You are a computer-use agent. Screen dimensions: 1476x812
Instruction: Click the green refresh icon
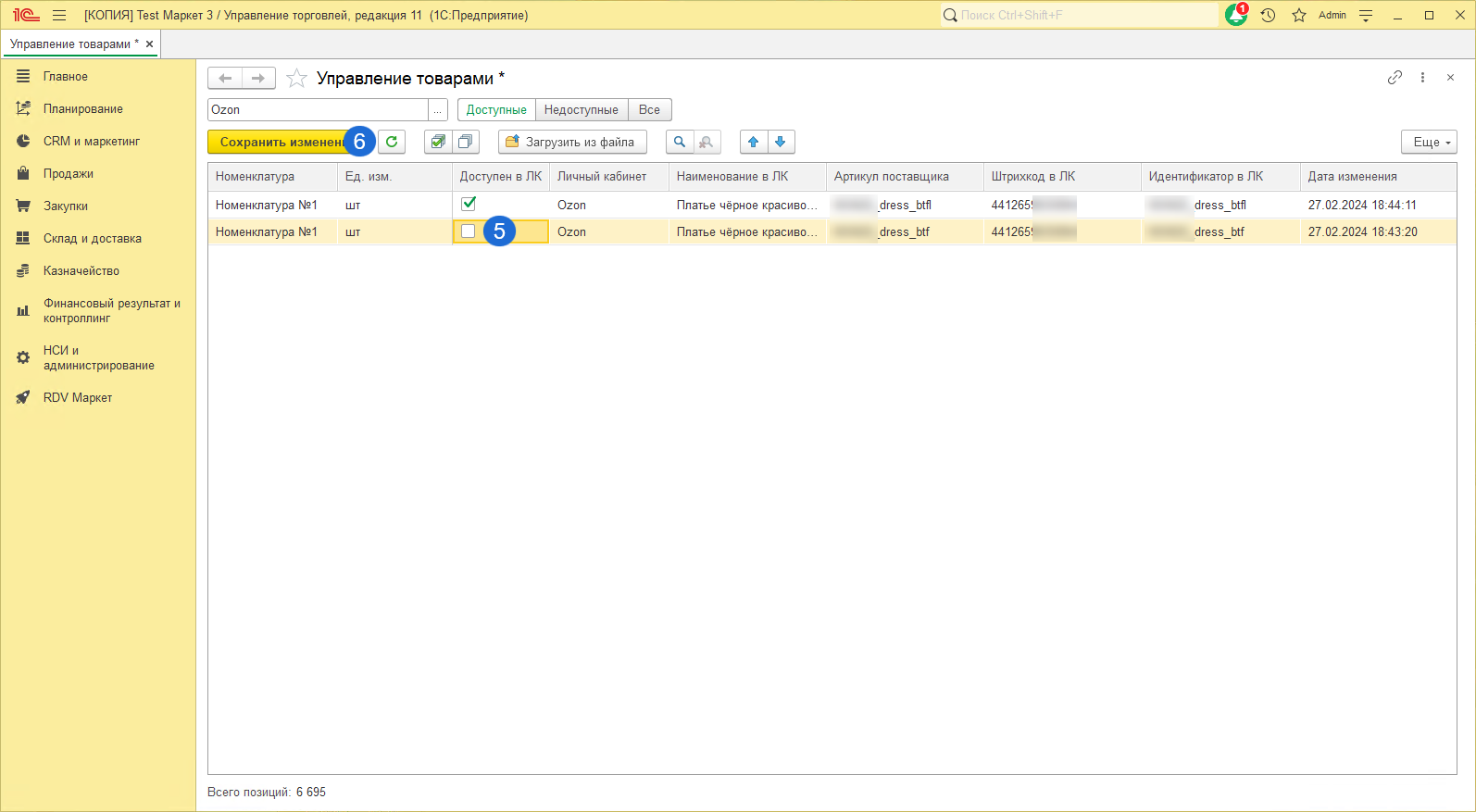click(392, 142)
